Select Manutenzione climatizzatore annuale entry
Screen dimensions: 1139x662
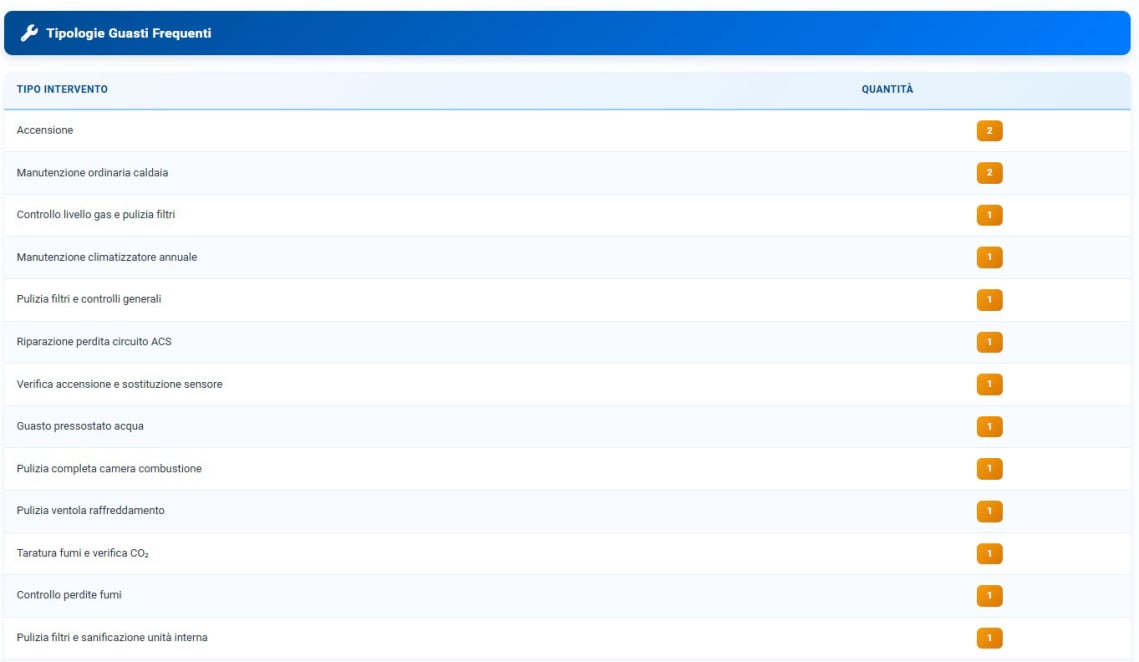point(107,257)
